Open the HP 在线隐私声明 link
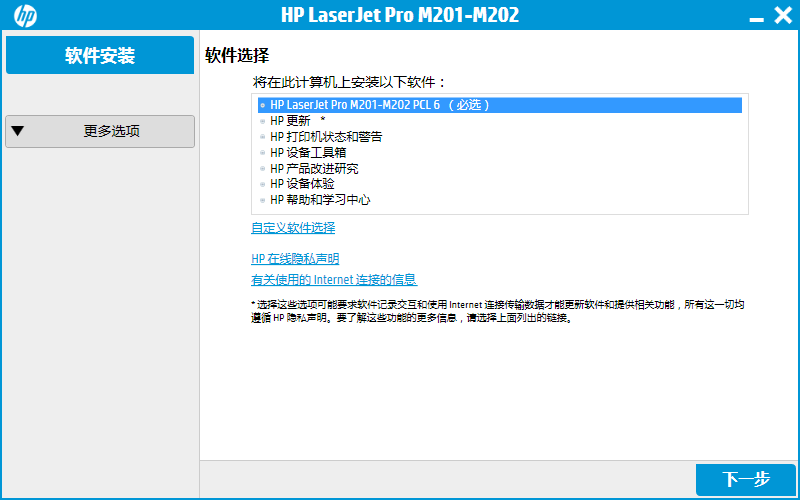This screenshot has height=500, width=800. click(295, 259)
